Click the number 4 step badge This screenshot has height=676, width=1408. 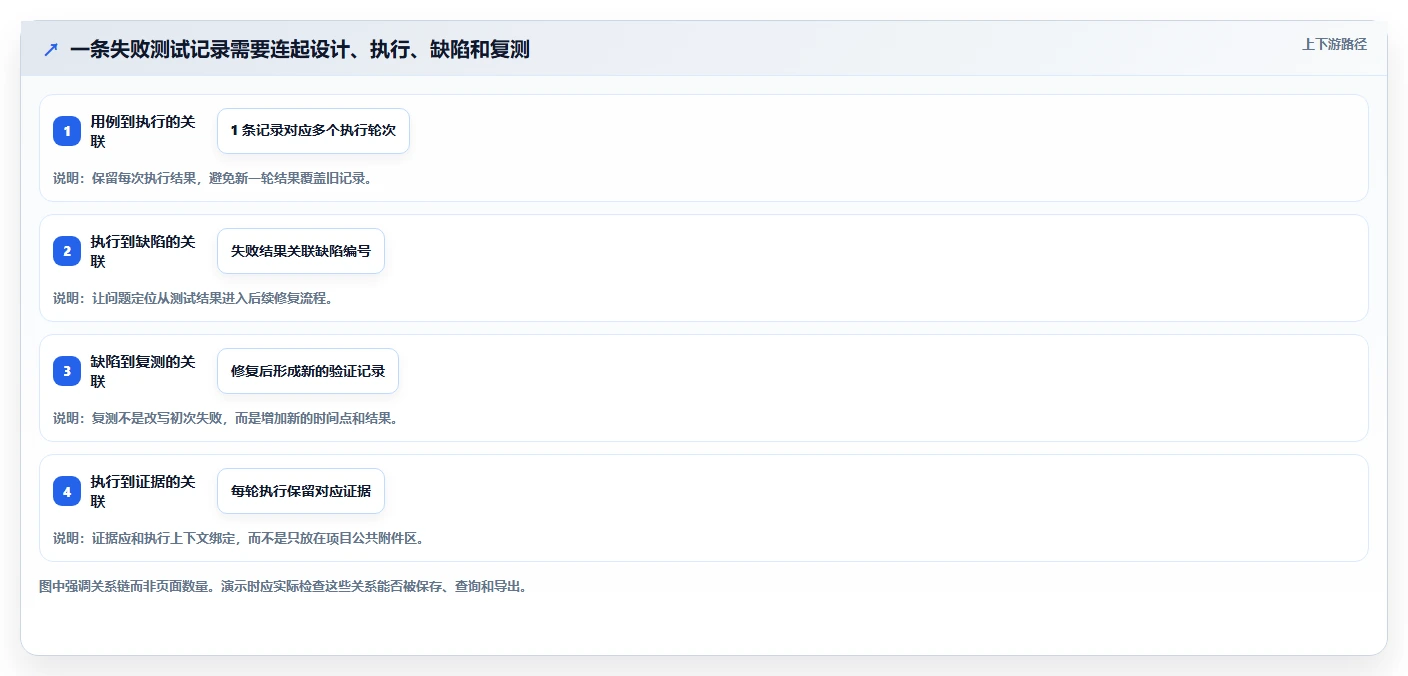(67, 491)
